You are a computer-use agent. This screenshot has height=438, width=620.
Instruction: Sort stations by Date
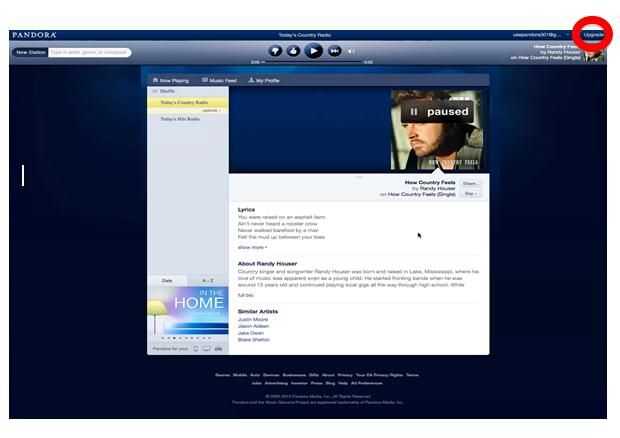(x=167, y=280)
